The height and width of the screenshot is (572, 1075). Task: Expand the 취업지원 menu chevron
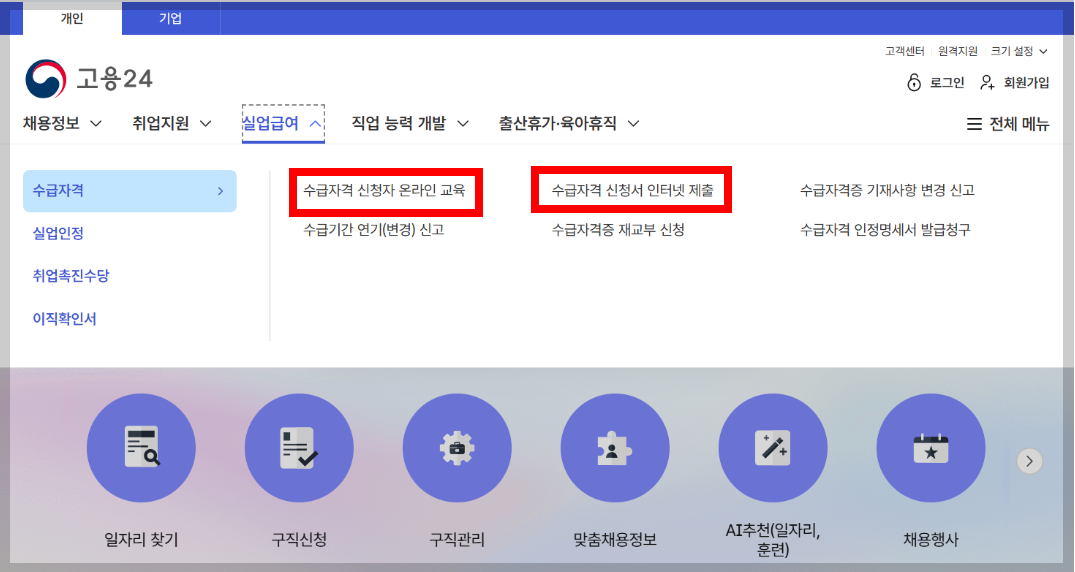coord(205,124)
